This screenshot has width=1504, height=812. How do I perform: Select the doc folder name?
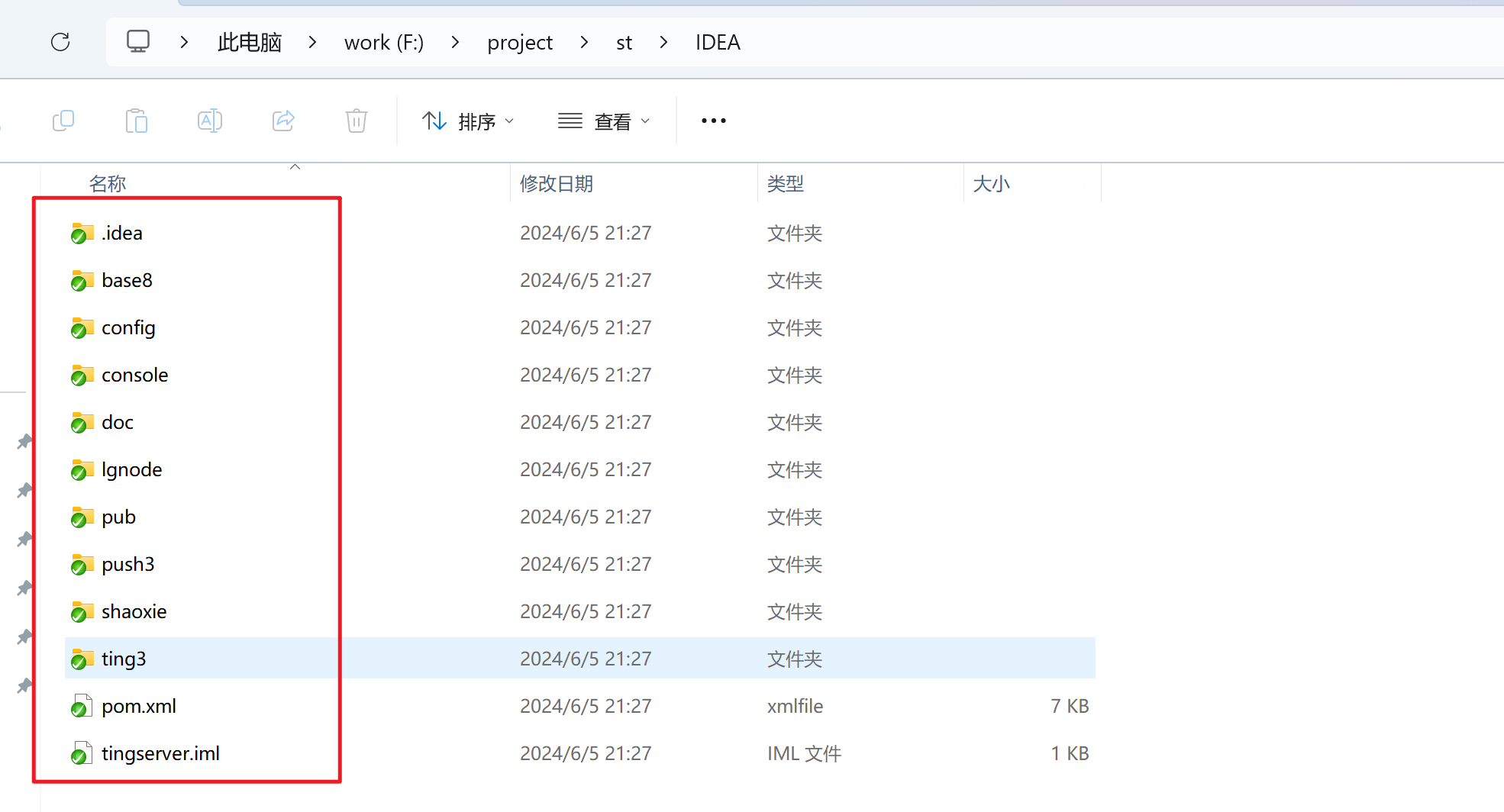coord(118,422)
